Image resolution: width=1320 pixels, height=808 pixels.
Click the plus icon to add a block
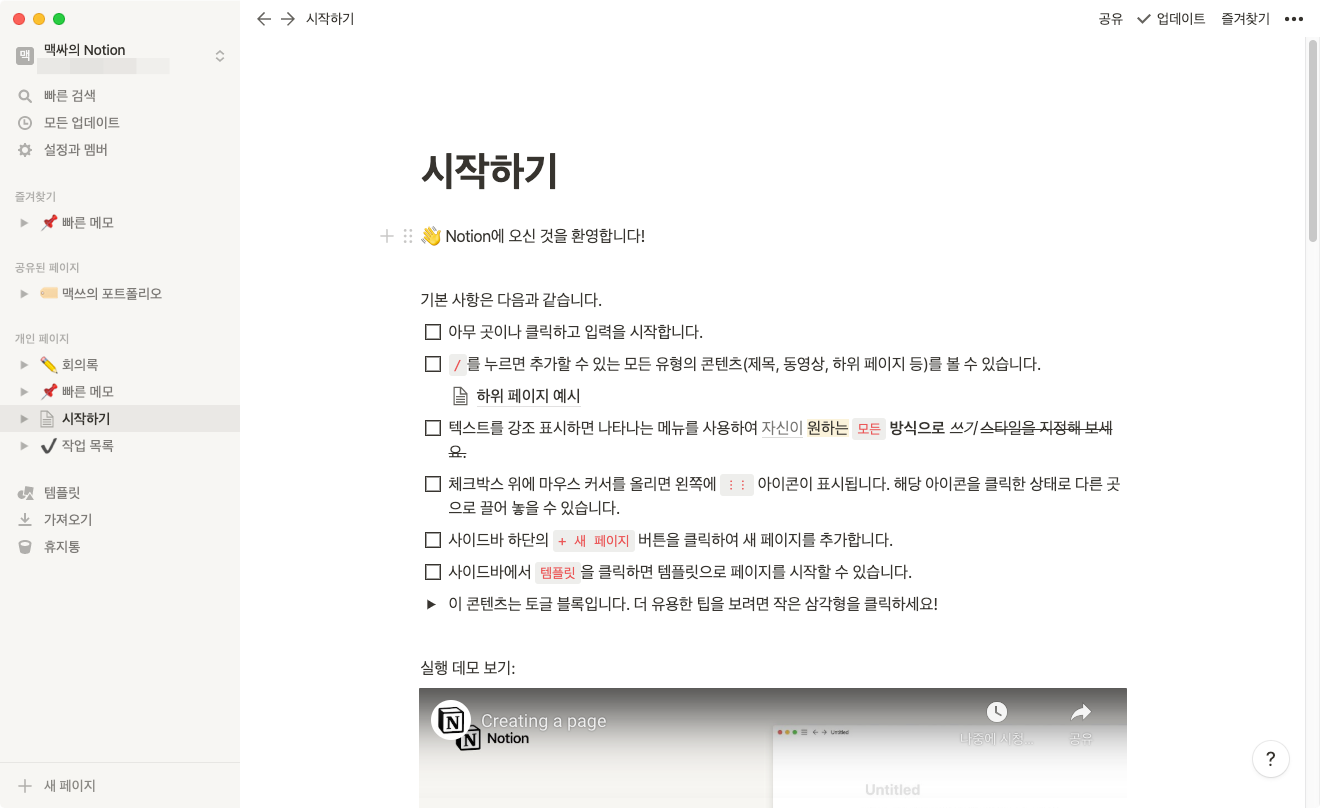387,236
